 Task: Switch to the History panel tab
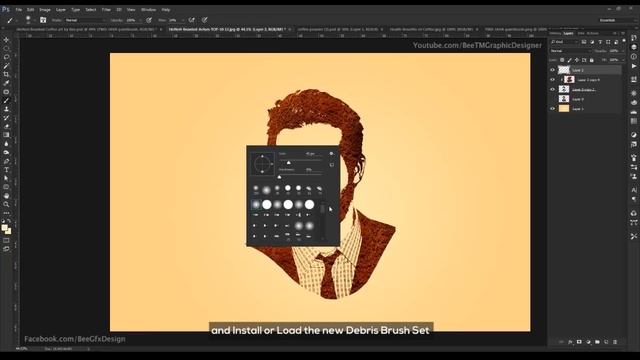(555, 33)
